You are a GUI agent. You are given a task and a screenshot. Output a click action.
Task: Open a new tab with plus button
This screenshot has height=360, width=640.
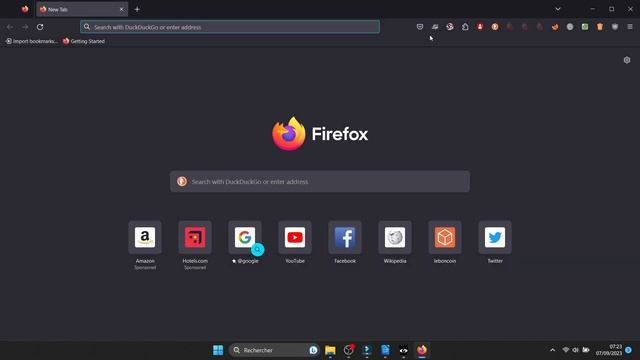[x=137, y=9]
